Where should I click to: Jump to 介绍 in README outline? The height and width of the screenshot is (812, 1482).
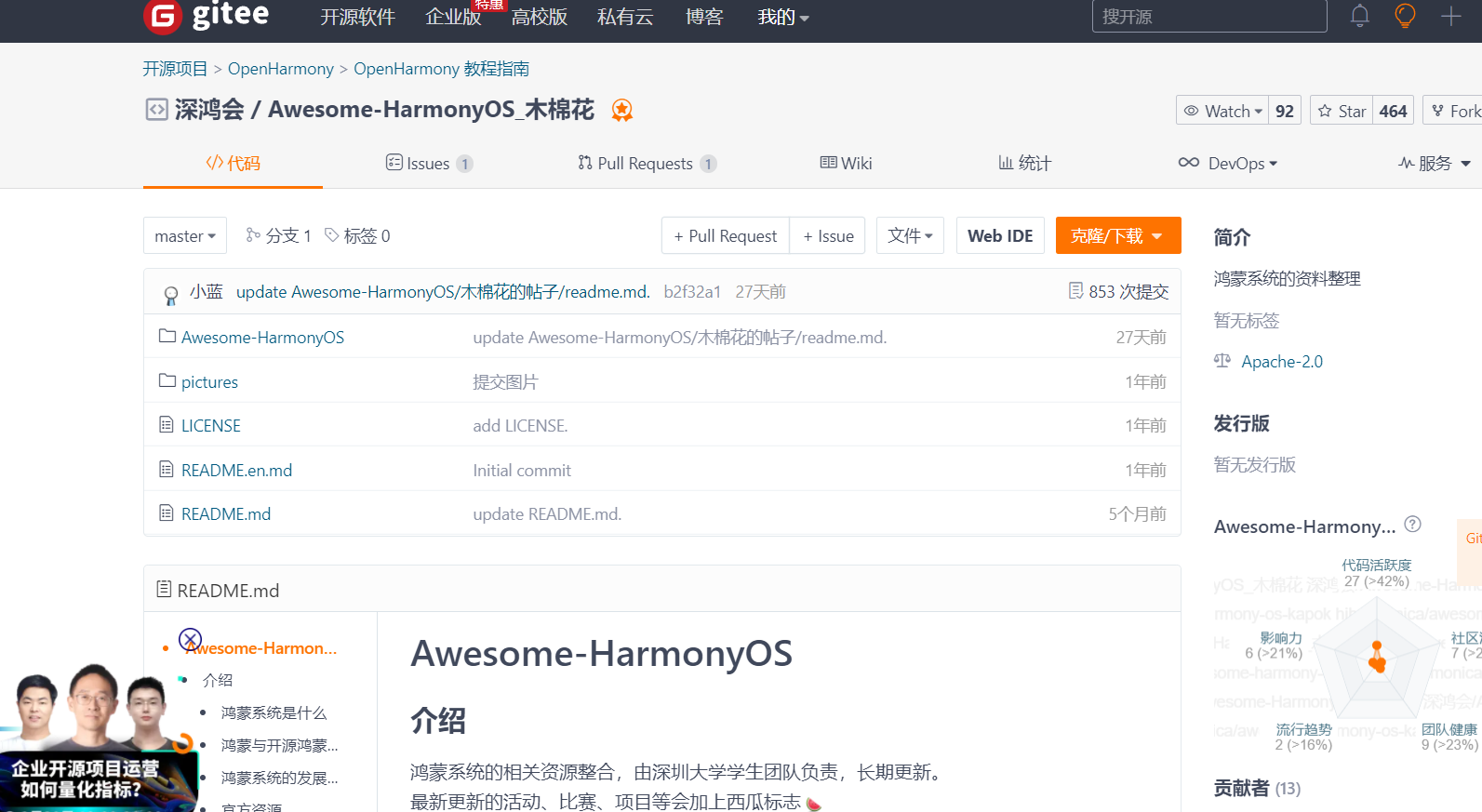point(218,681)
